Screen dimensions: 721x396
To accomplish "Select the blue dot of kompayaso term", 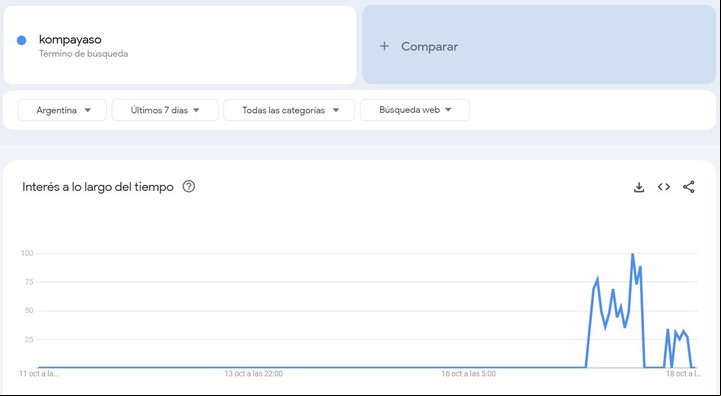I will pyautogui.click(x=21, y=40).
